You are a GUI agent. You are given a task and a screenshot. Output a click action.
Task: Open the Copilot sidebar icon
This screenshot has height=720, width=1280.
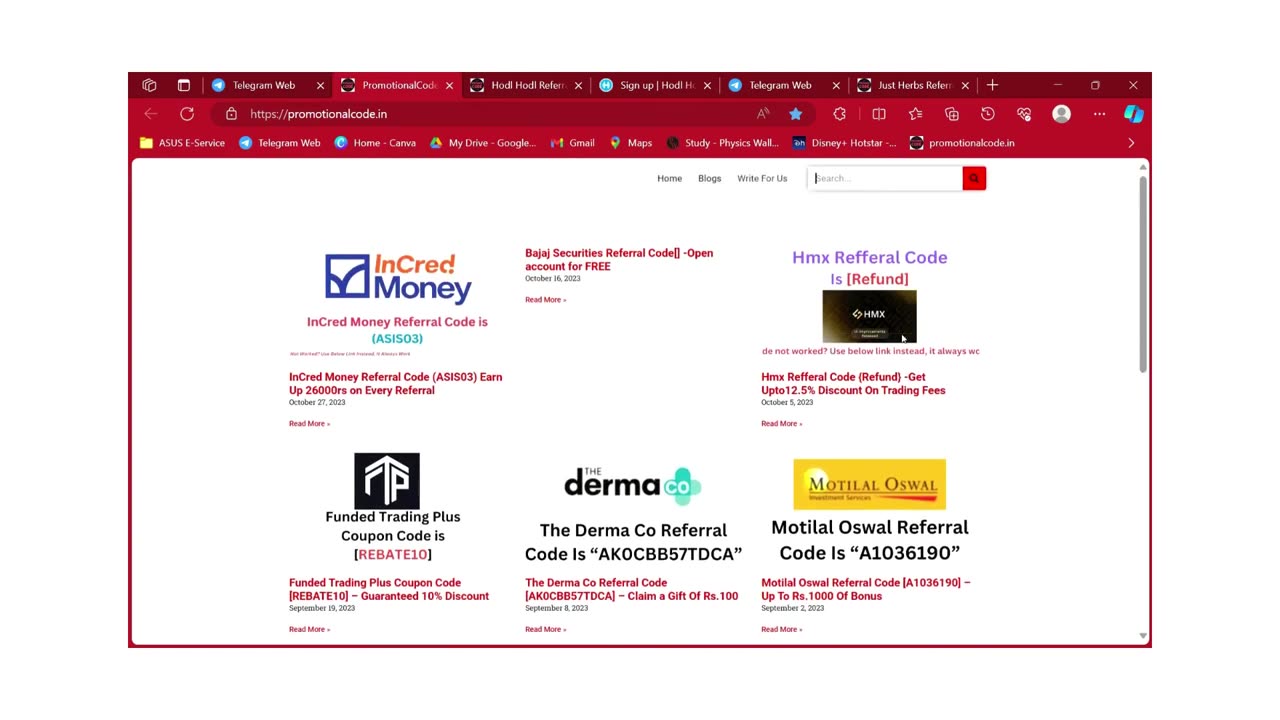coord(1133,114)
